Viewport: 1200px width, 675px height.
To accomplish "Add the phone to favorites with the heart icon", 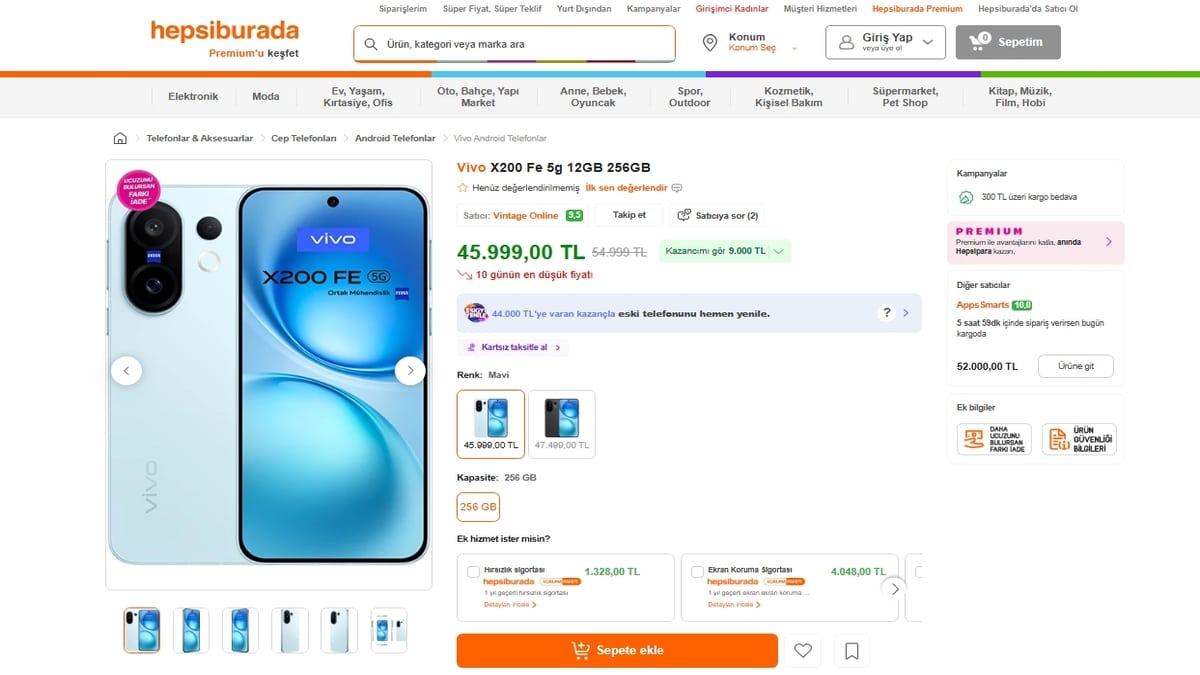I will click(802, 650).
